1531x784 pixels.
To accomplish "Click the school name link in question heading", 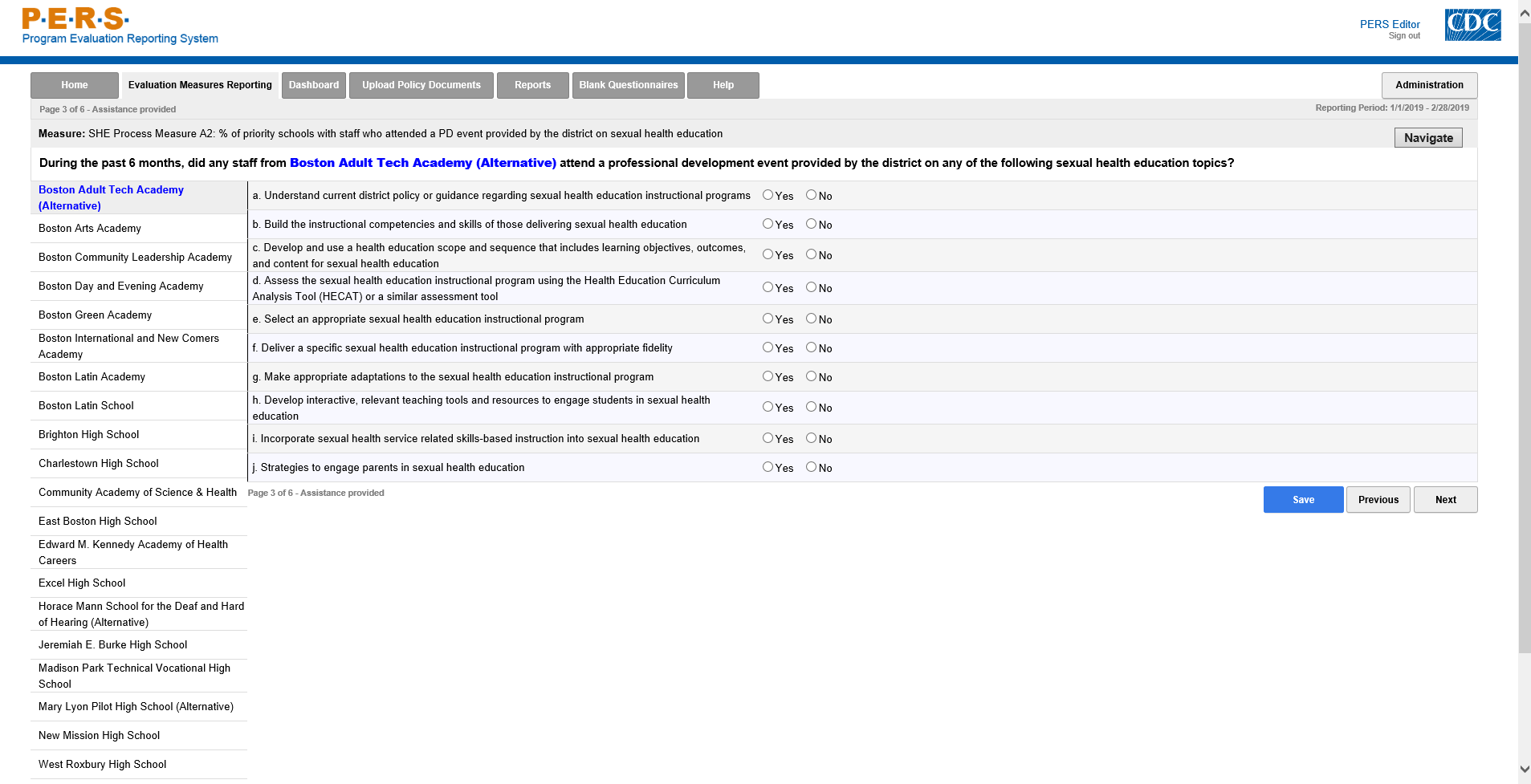I will pyautogui.click(x=423, y=163).
